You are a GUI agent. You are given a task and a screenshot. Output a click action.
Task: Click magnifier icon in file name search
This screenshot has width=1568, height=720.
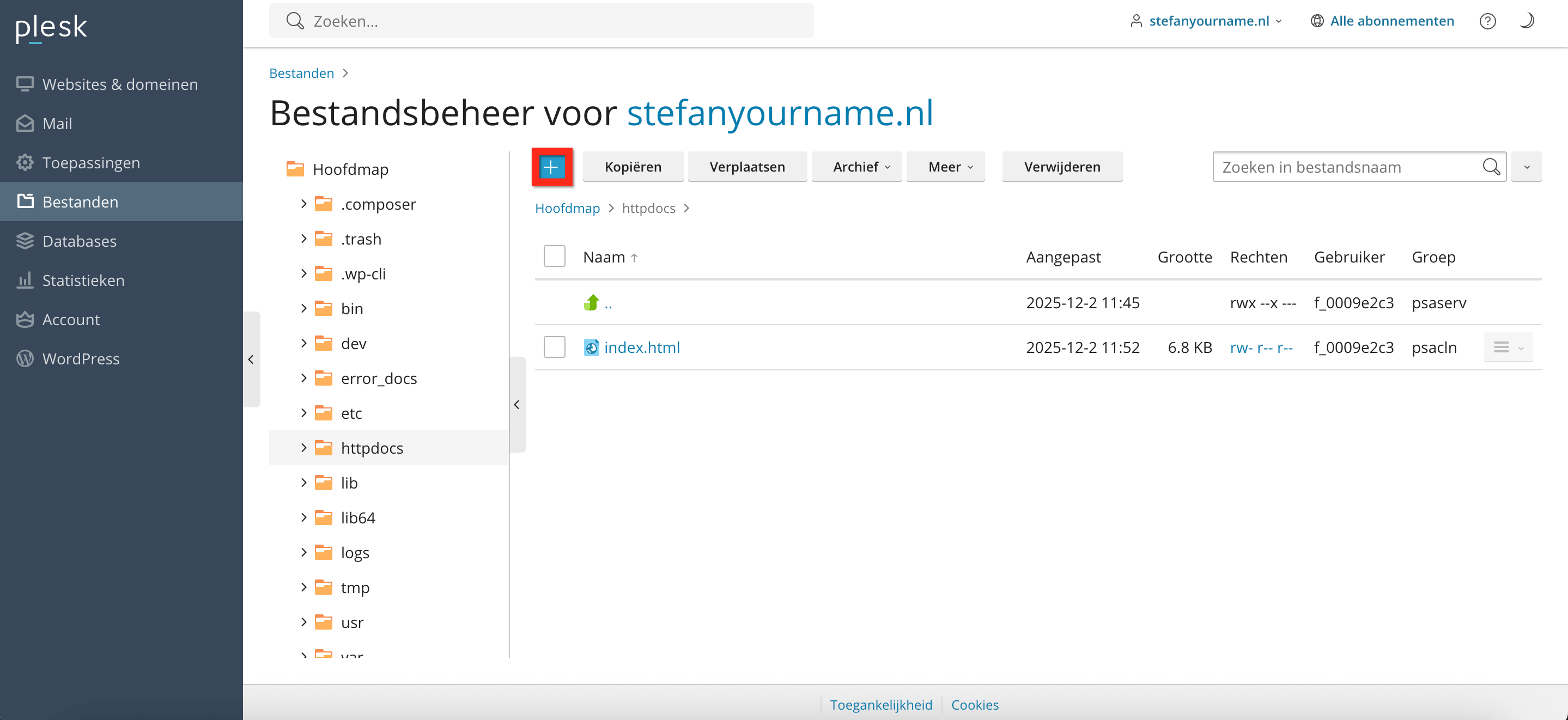coord(1491,167)
